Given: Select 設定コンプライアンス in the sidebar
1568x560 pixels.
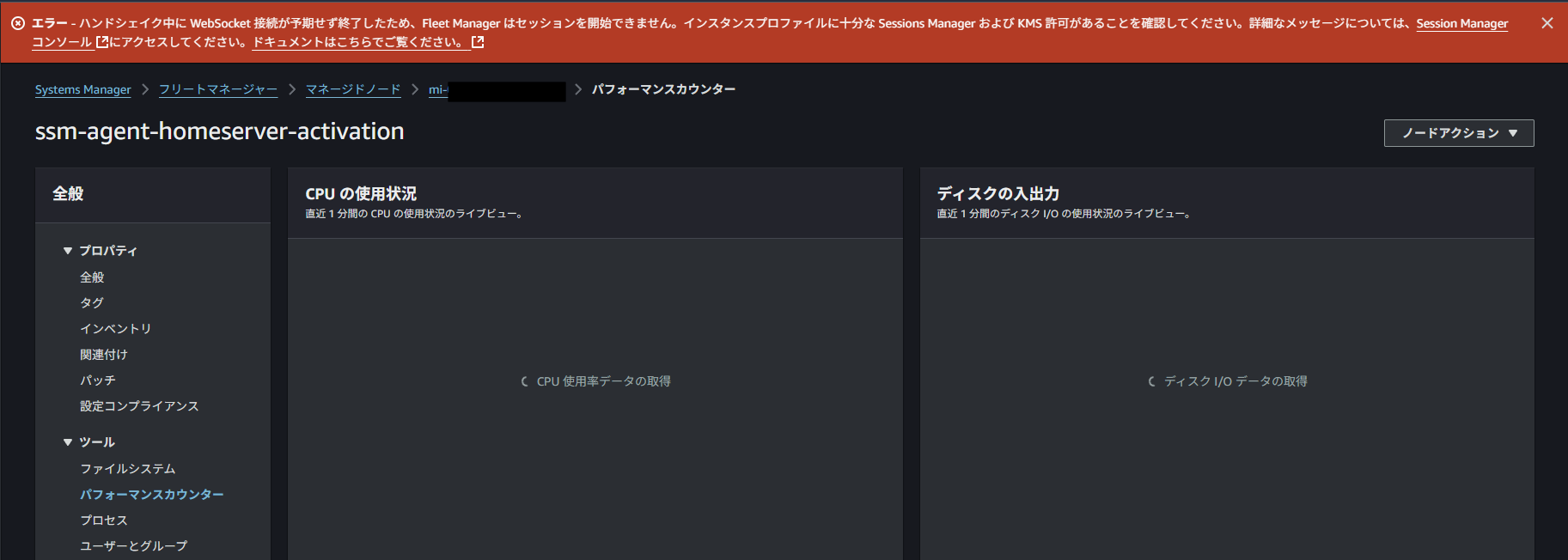Looking at the screenshot, I should coord(139,405).
